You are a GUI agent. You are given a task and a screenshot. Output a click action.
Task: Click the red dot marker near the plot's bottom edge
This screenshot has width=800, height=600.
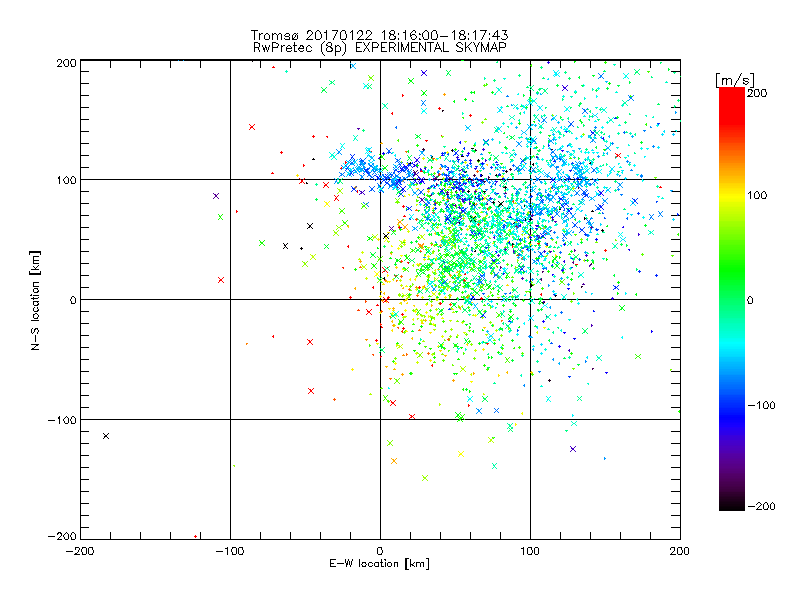195,536
